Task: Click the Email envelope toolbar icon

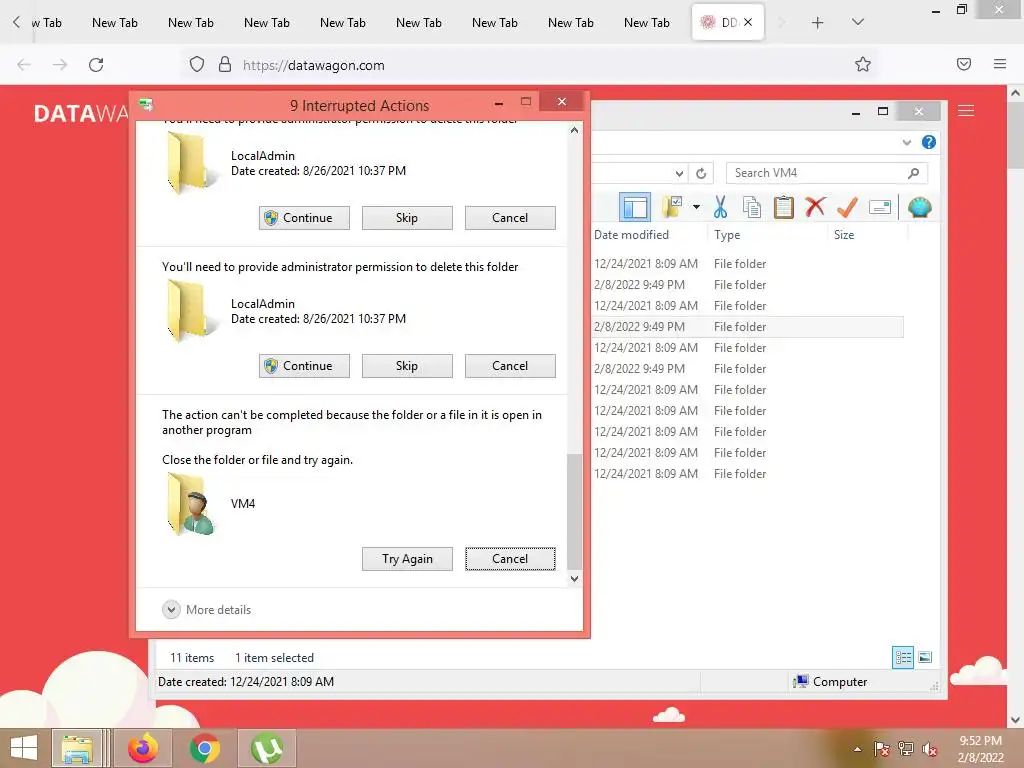Action: (880, 208)
